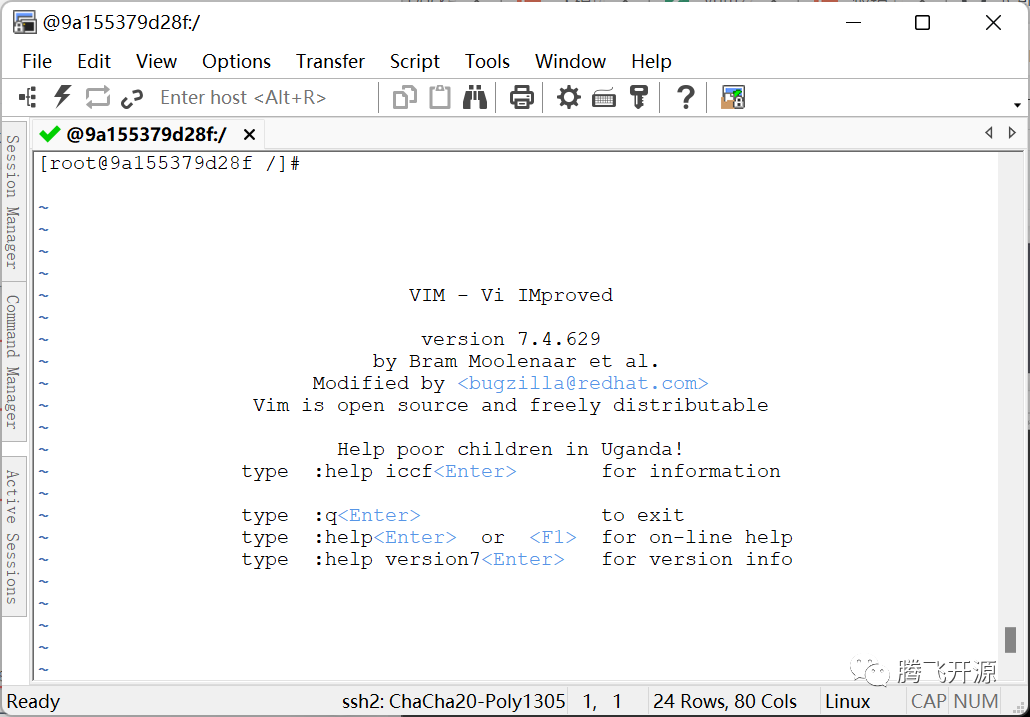Click the SecureFX toolbar icon

point(732,97)
